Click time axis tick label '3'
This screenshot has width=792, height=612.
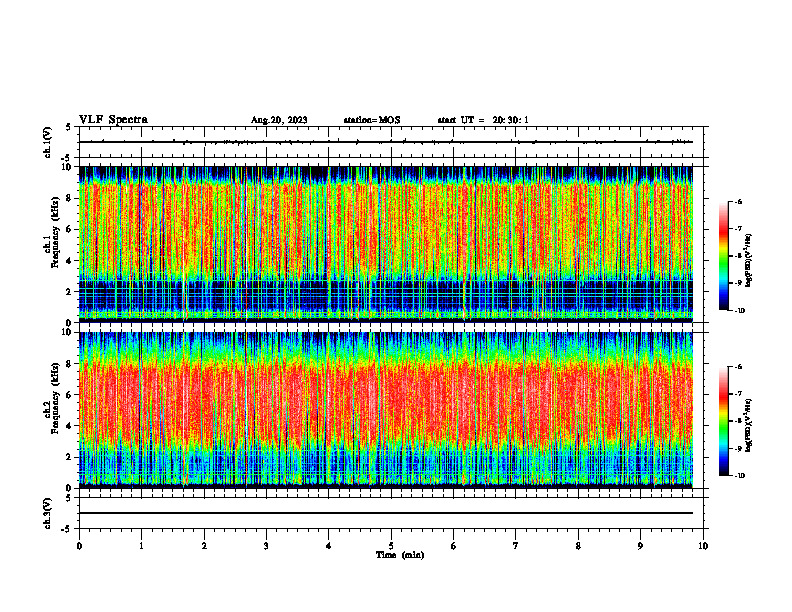pyautogui.click(x=266, y=546)
